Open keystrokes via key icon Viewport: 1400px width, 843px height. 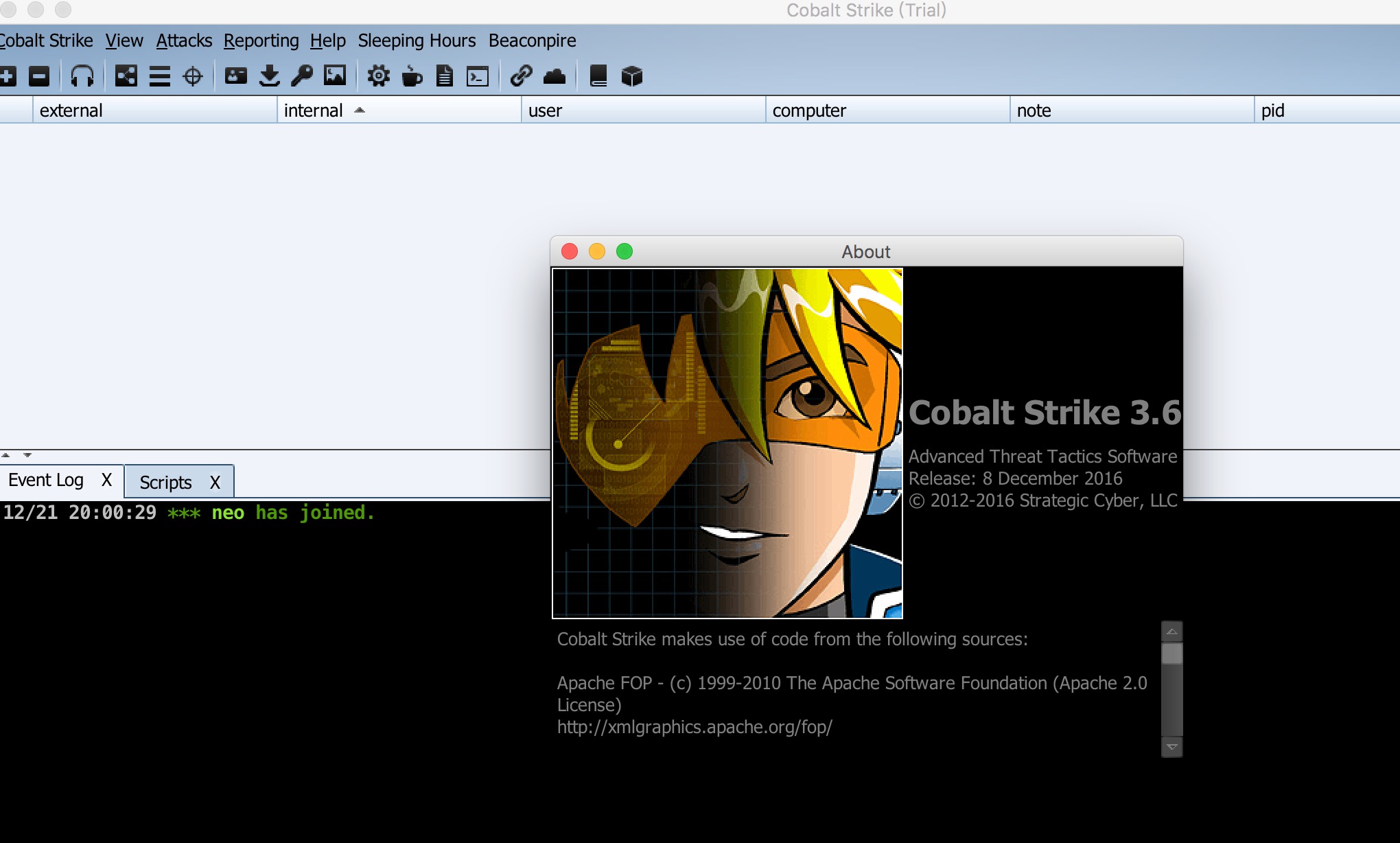click(302, 76)
